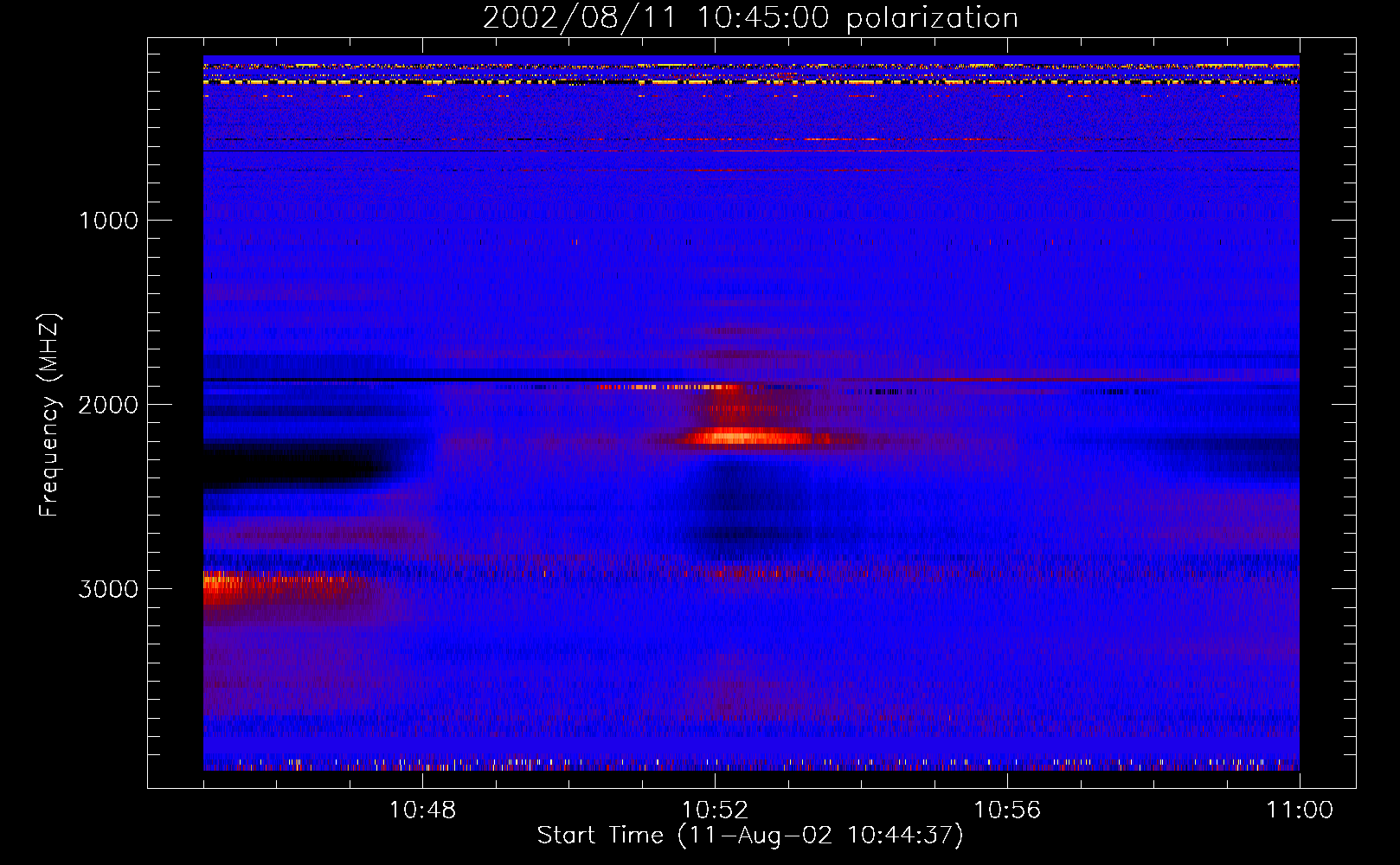1400x865 pixels.
Task: Select the 10:56 time axis label
Action: tap(1007, 811)
